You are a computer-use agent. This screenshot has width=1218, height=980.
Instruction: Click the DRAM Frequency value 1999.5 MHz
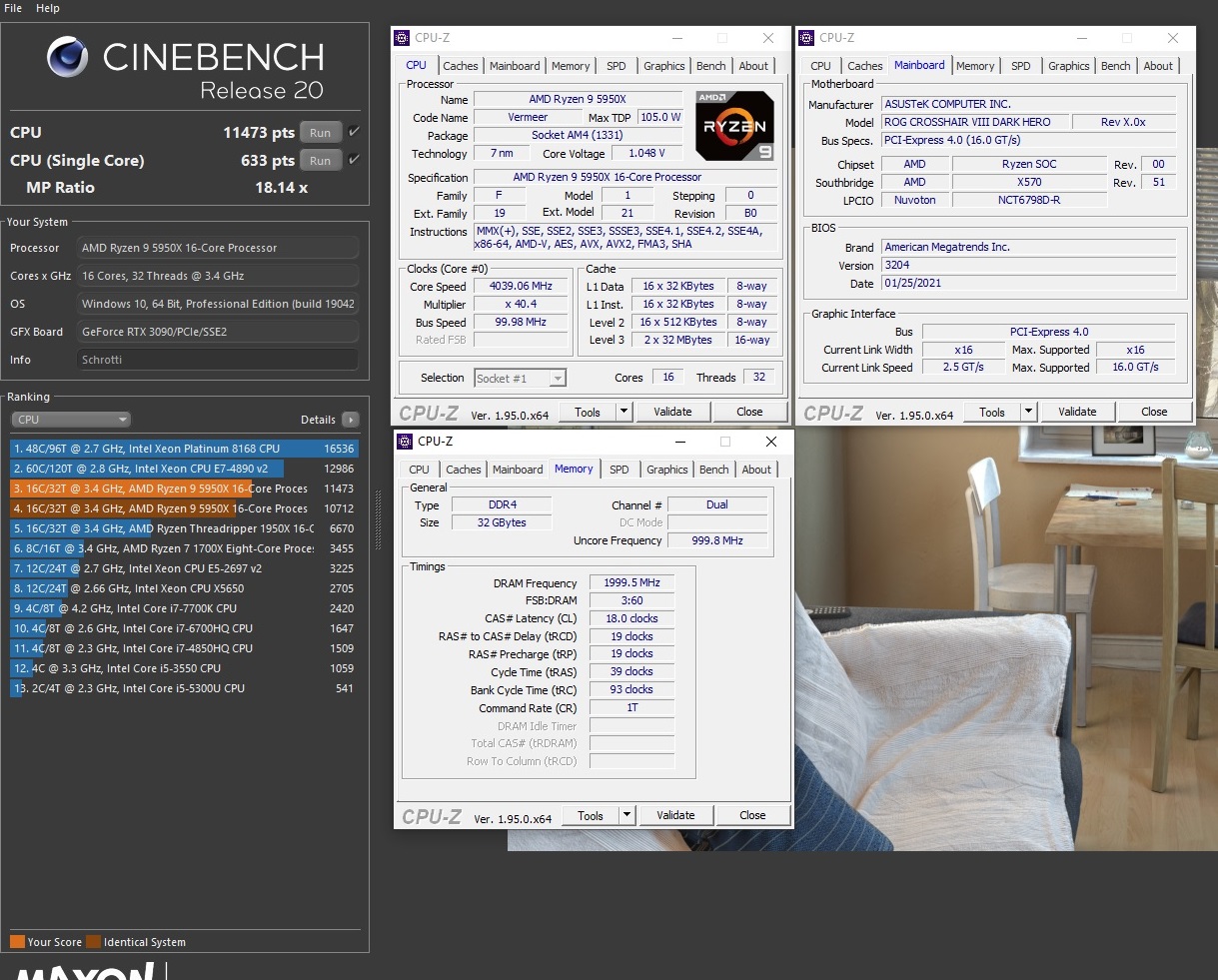(631, 582)
